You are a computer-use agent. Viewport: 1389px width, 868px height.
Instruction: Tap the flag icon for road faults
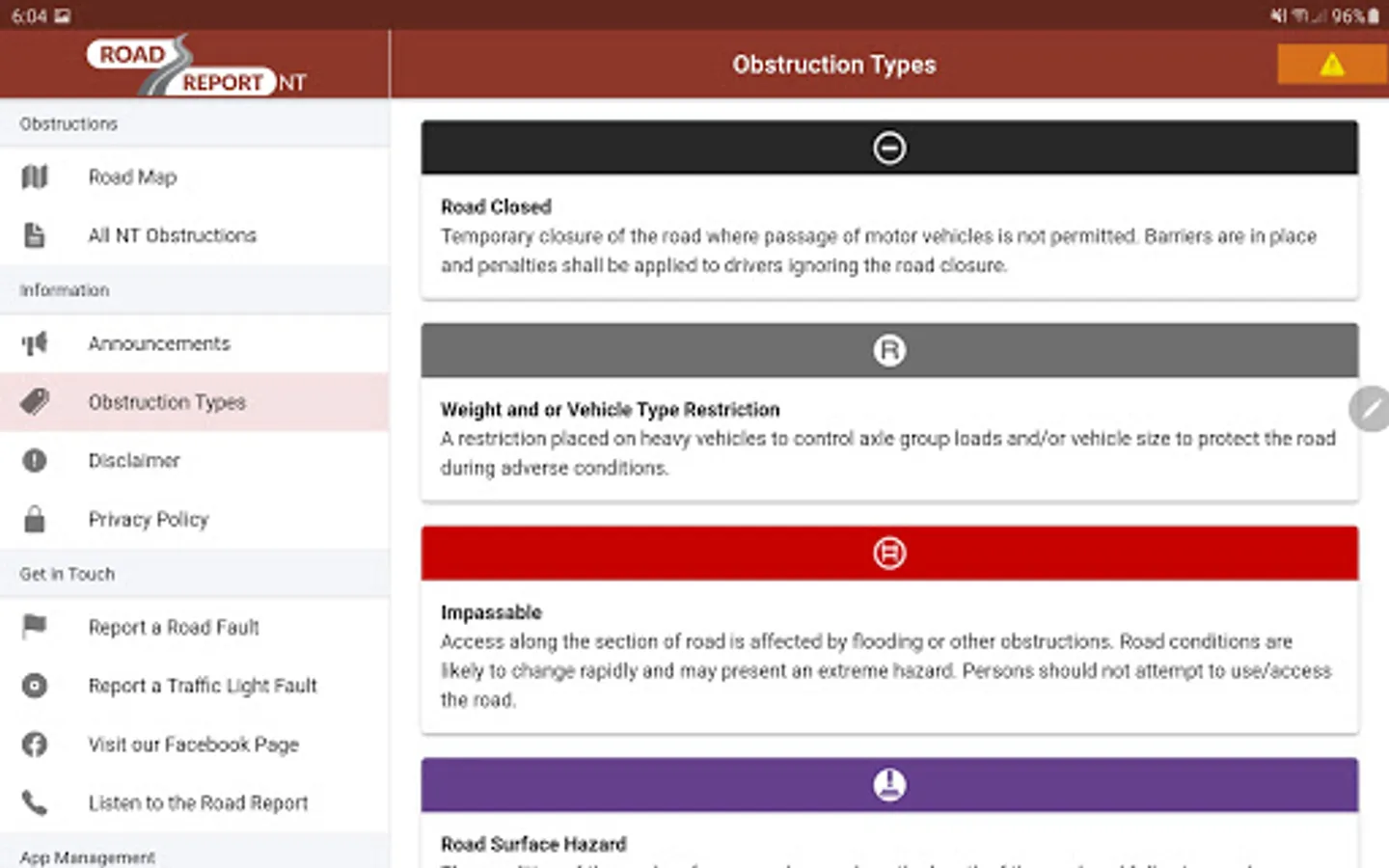(x=35, y=627)
